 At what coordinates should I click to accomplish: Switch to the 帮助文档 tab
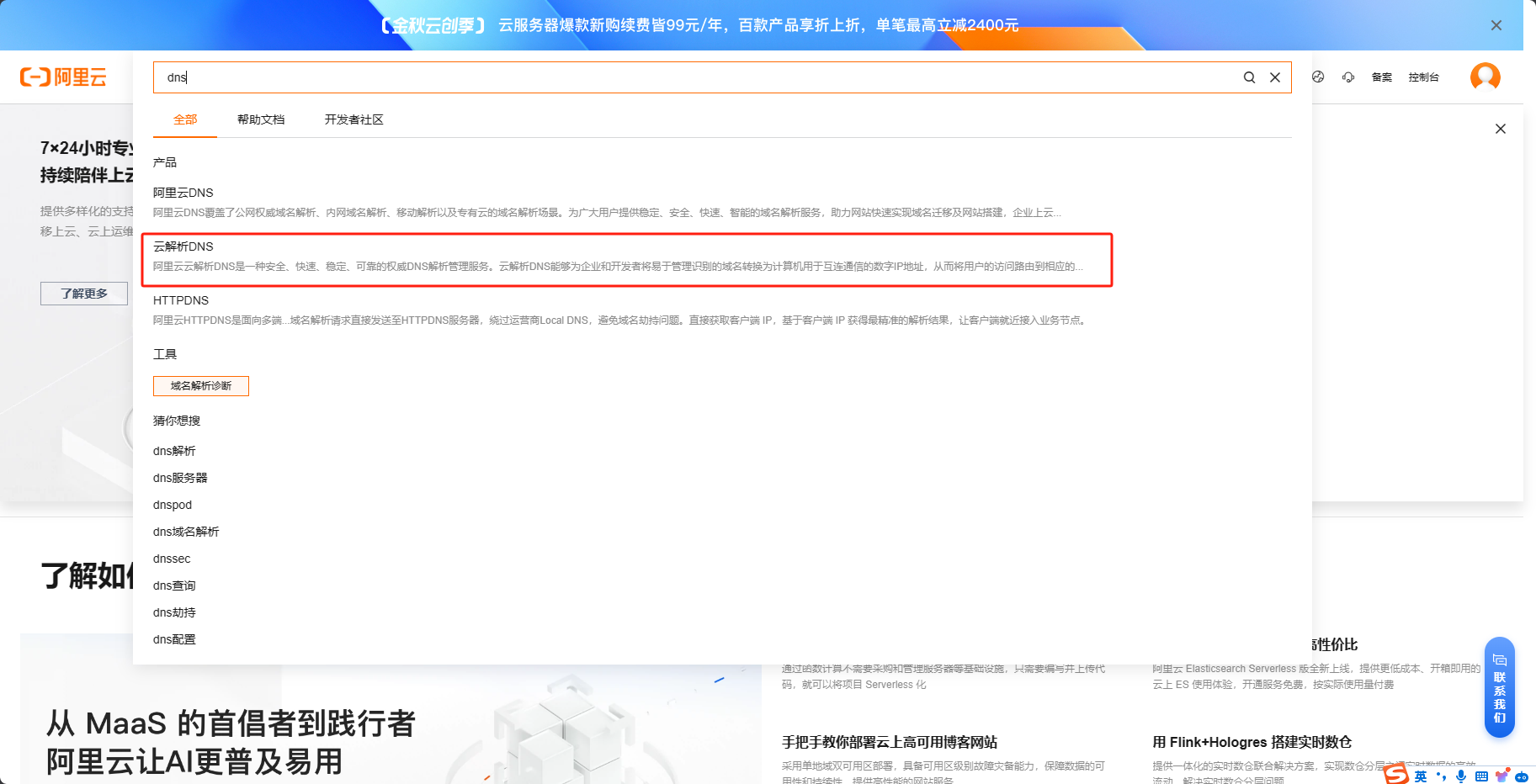pos(261,119)
